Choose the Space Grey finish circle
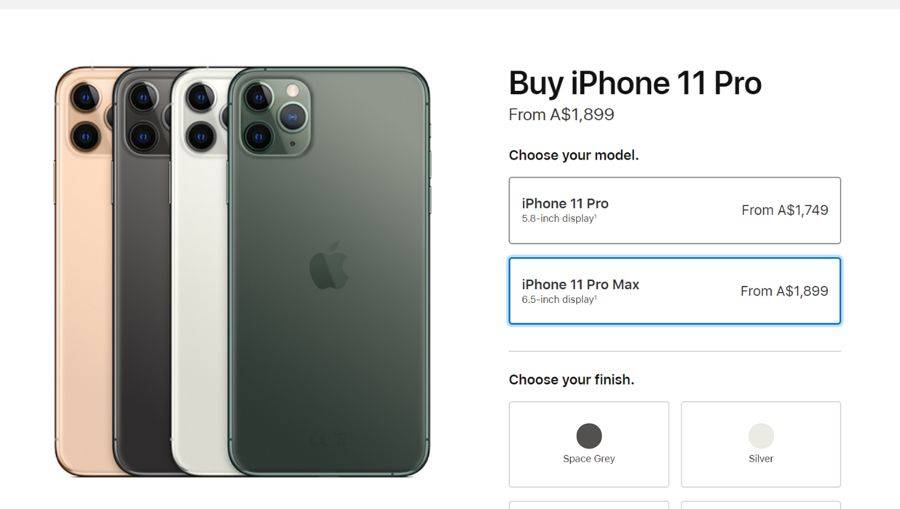900x509 pixels. coord(589,436)
